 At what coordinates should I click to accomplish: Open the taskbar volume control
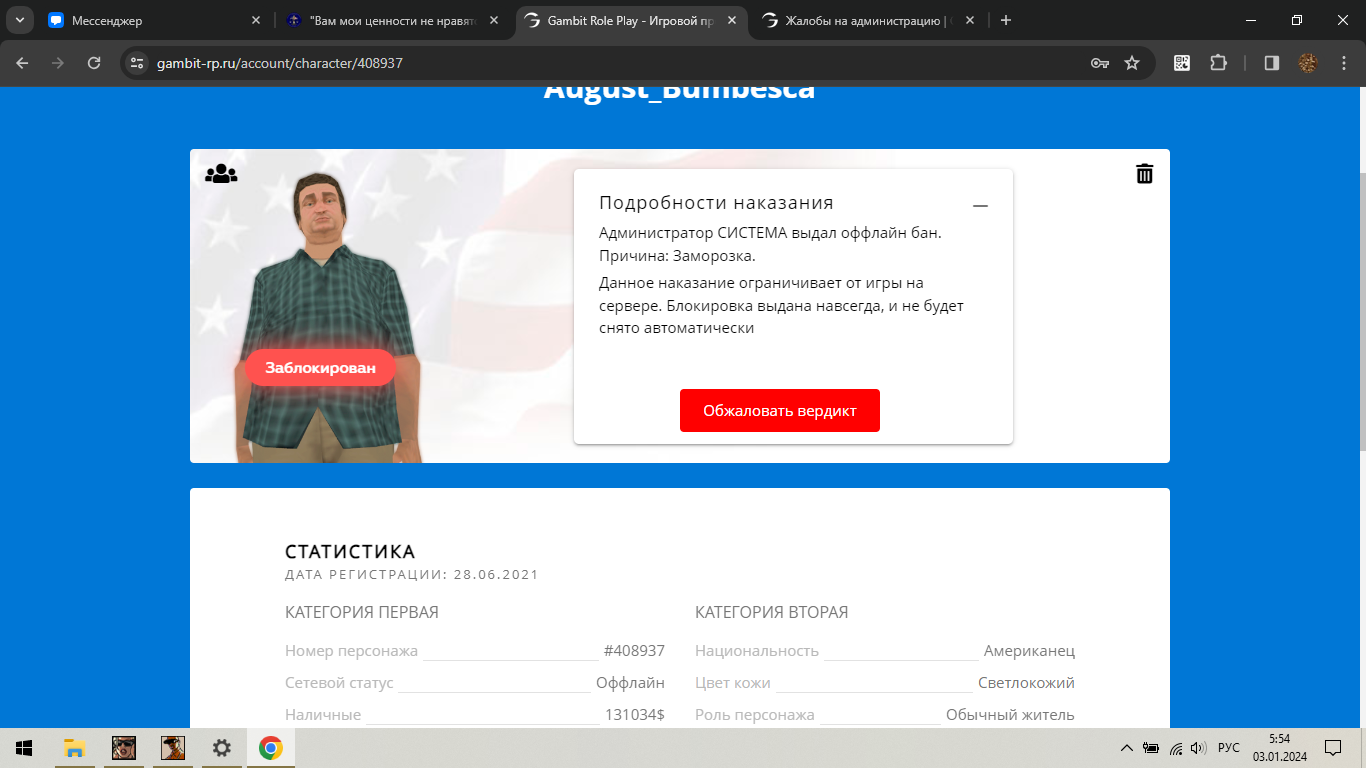tap(1198, 748)
